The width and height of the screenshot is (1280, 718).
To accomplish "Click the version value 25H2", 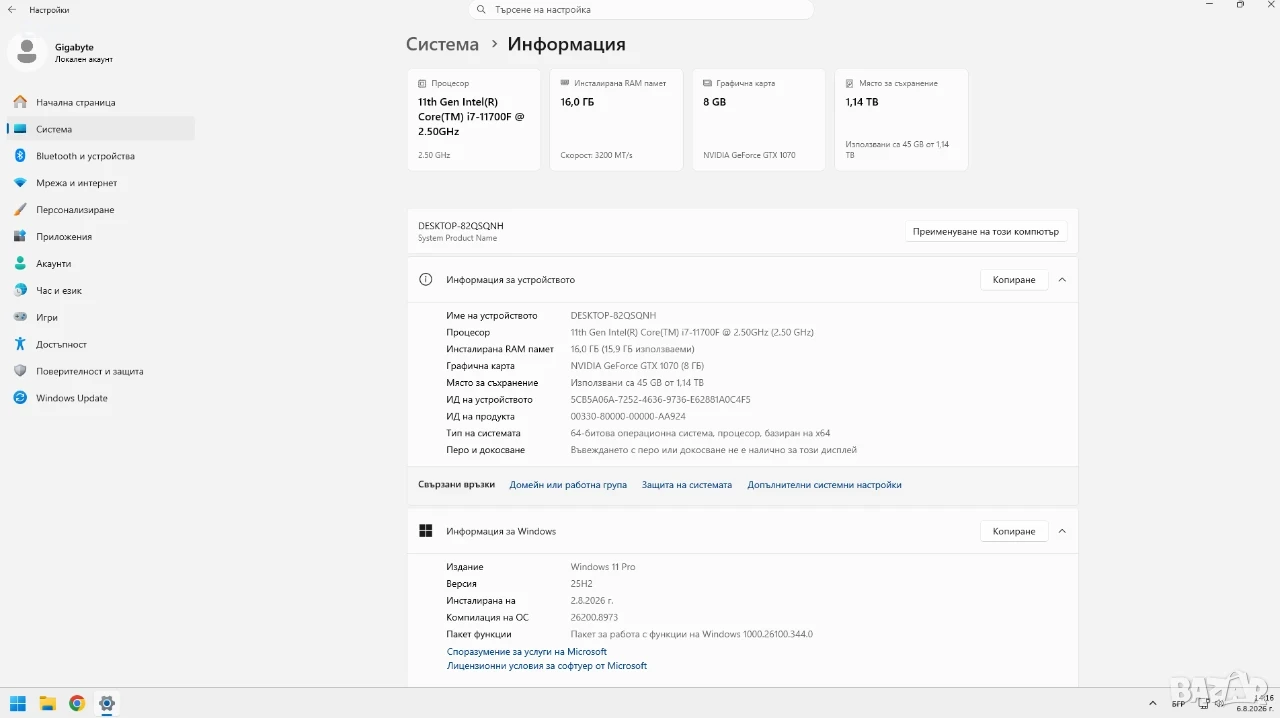I will pyautogui.click(x=582, y=584).
